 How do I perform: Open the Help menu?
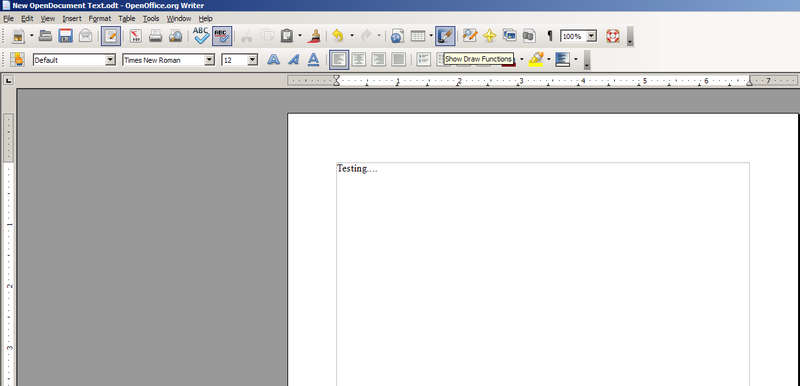tap(205, 18)
